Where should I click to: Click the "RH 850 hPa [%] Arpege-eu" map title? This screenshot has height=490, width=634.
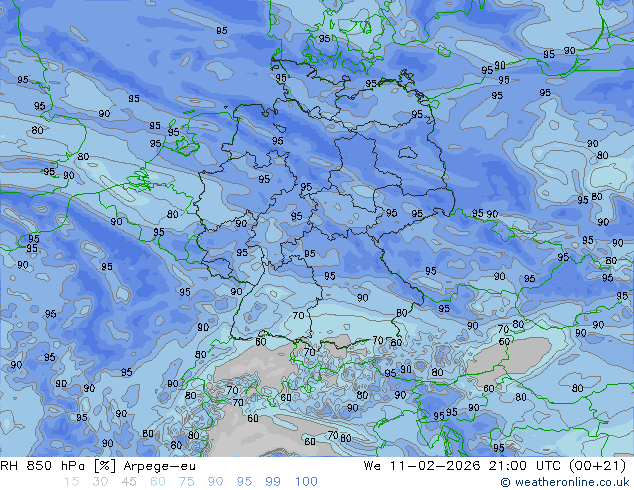pos(98,466)
